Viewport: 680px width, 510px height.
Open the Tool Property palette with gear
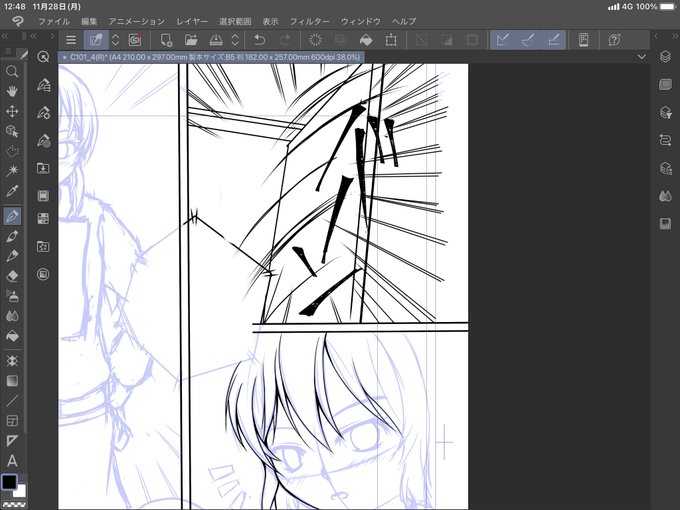click(43, 113)
